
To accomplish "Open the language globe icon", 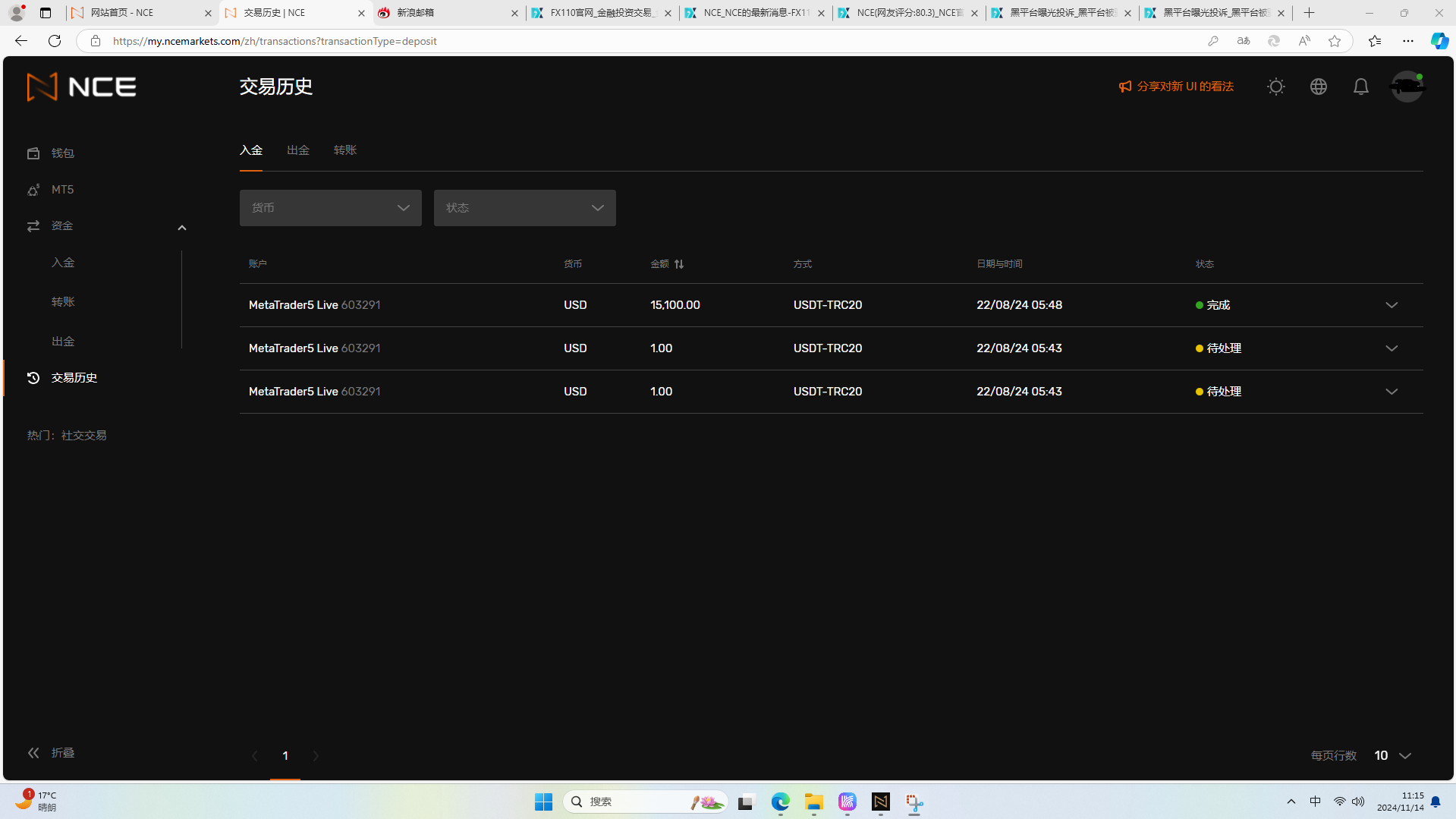I will coord(1318,87).
